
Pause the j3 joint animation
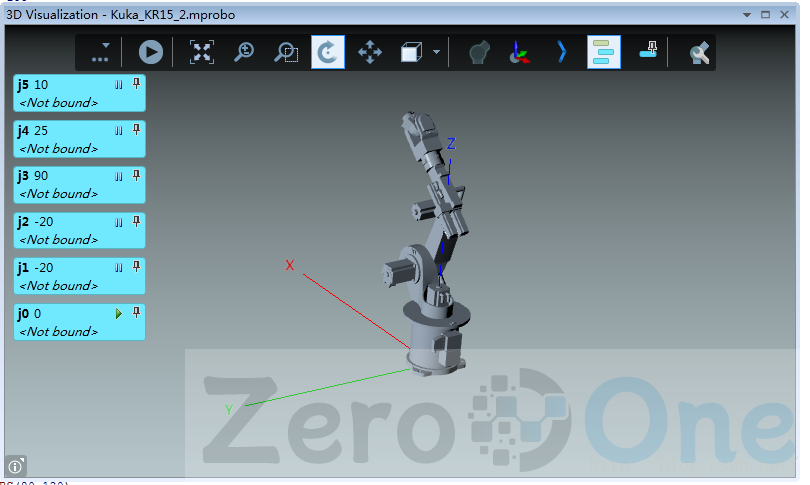(x=119, y=177)
